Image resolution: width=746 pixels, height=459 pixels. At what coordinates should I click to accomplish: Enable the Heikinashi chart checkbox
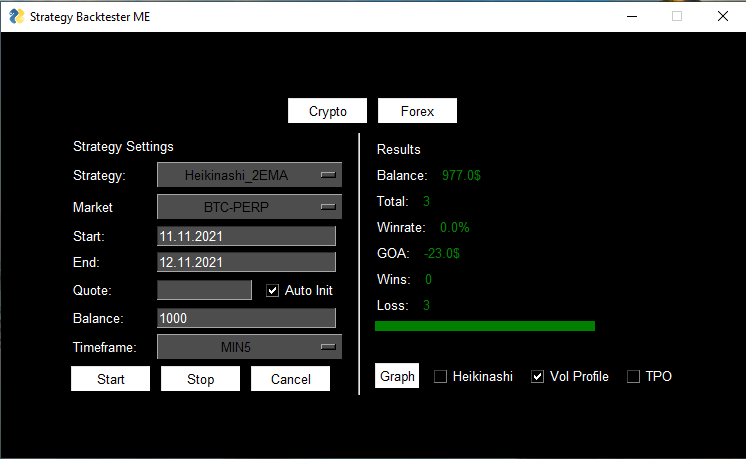pyautogui.click(x=441, y=377)
